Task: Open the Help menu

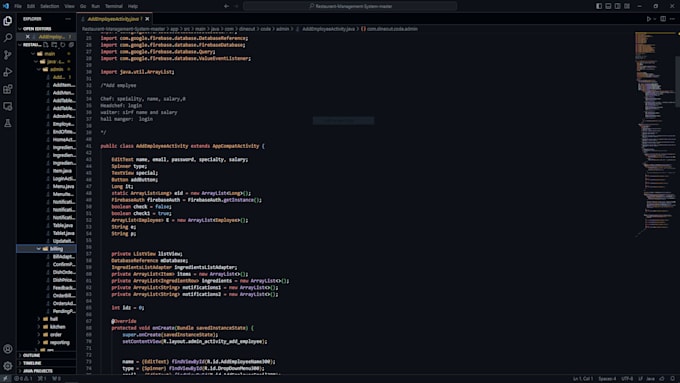Action: pyautogui.click(x=133, y=6)
